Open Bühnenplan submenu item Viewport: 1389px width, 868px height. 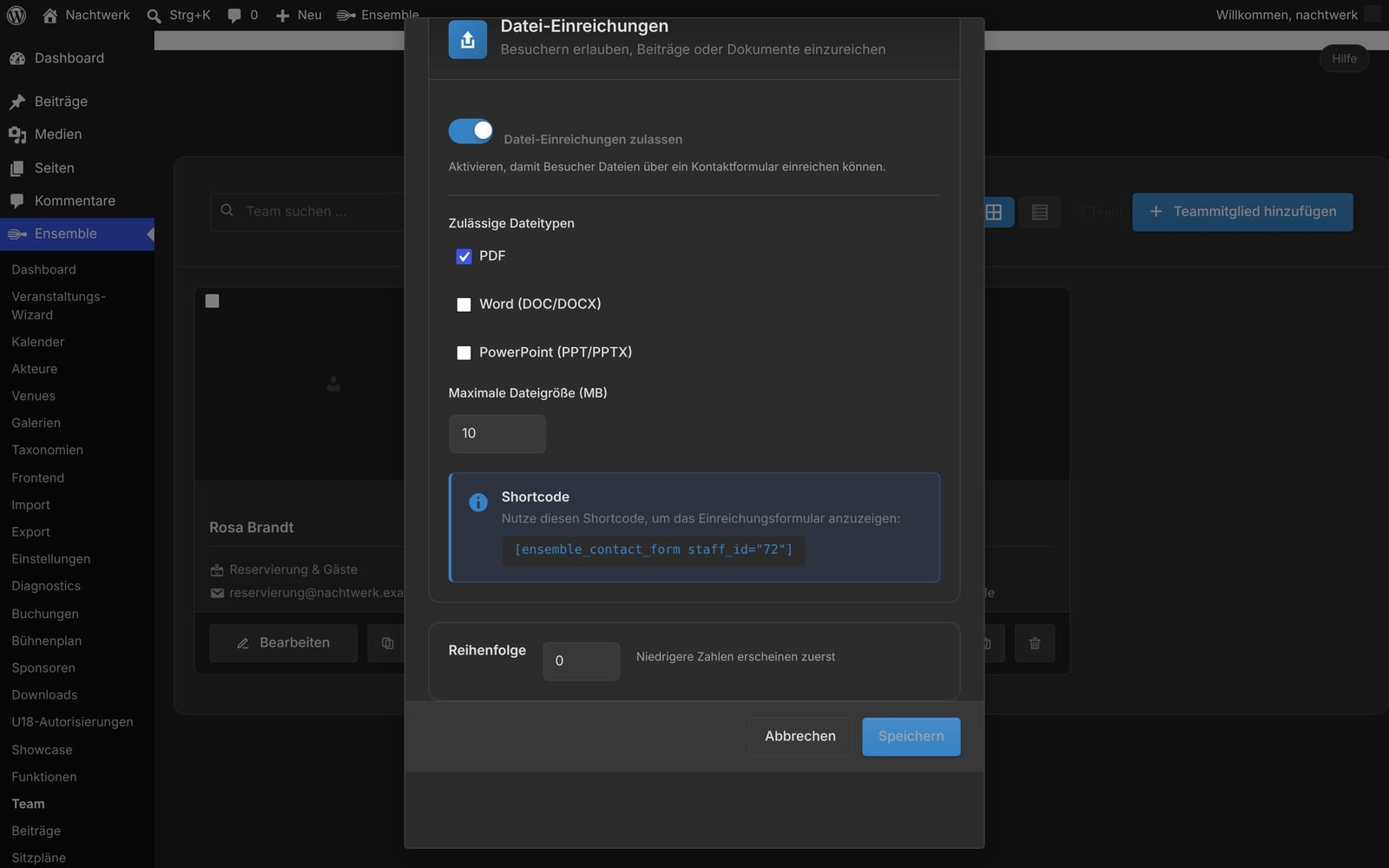(47, 641)
